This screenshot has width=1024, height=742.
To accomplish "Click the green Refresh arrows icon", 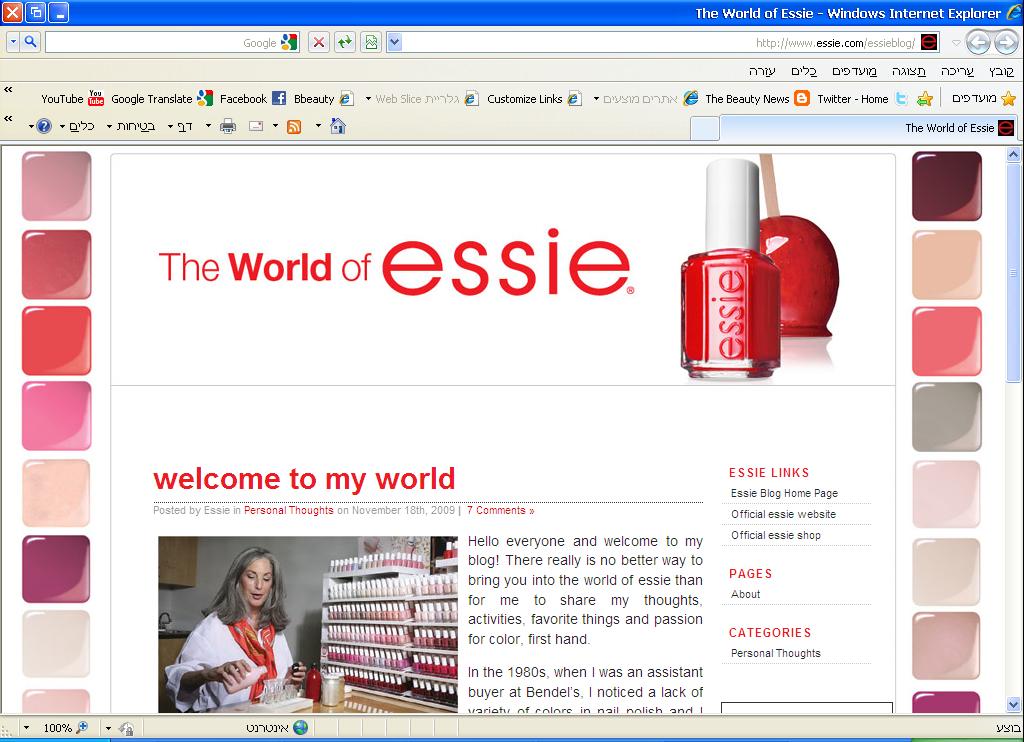I will click(345, 42).
